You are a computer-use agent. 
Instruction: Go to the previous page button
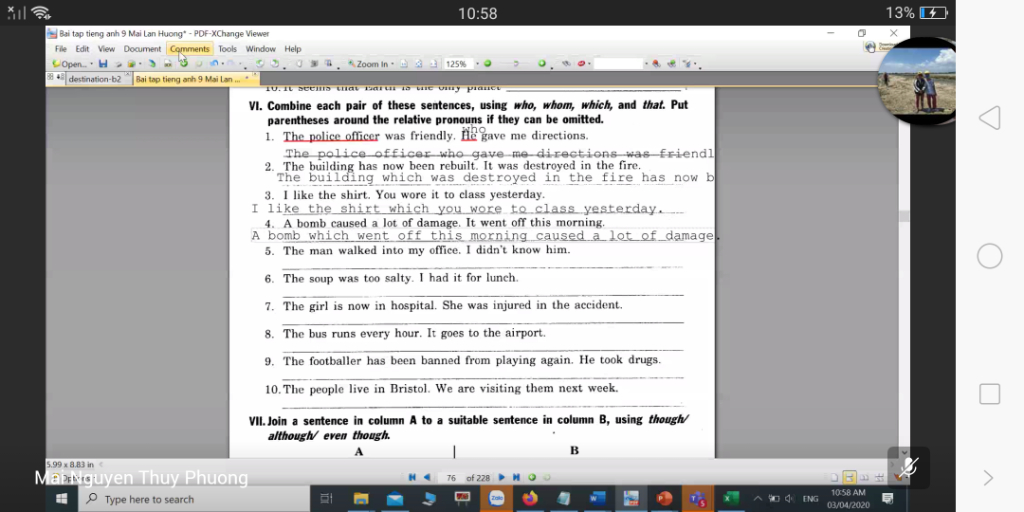427,477
